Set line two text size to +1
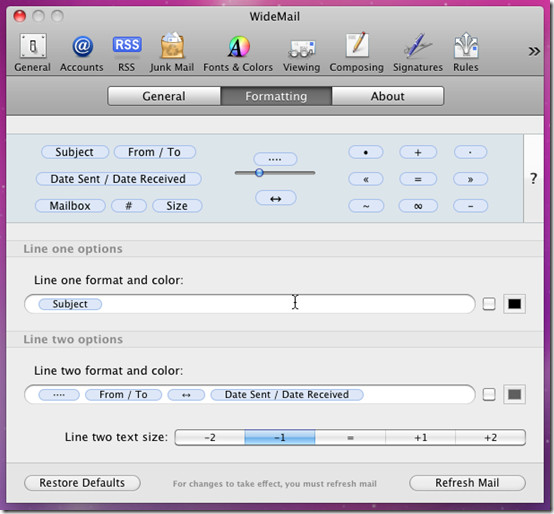The height and width of the screenshot is (514, 554). (420, 438)
